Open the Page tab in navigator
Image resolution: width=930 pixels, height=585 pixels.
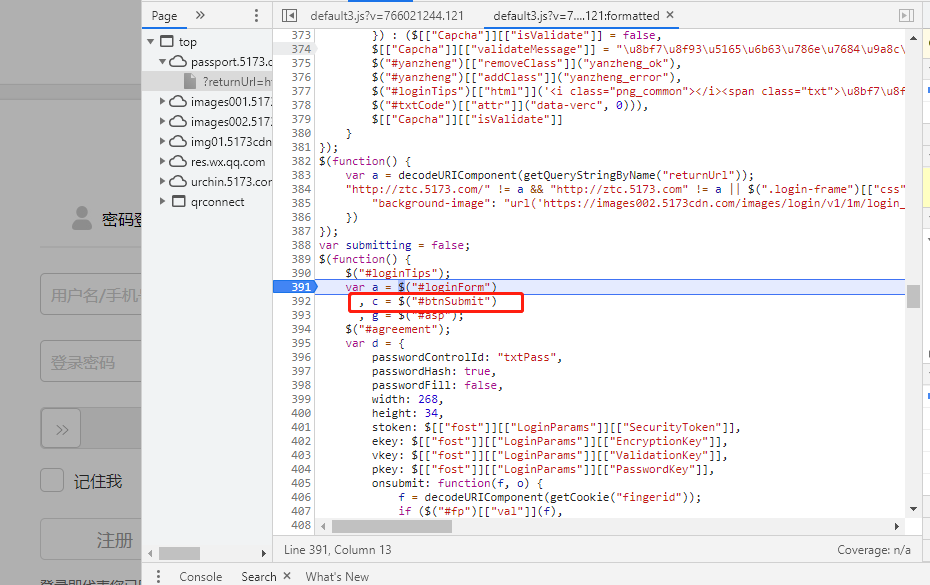[164, 16]
